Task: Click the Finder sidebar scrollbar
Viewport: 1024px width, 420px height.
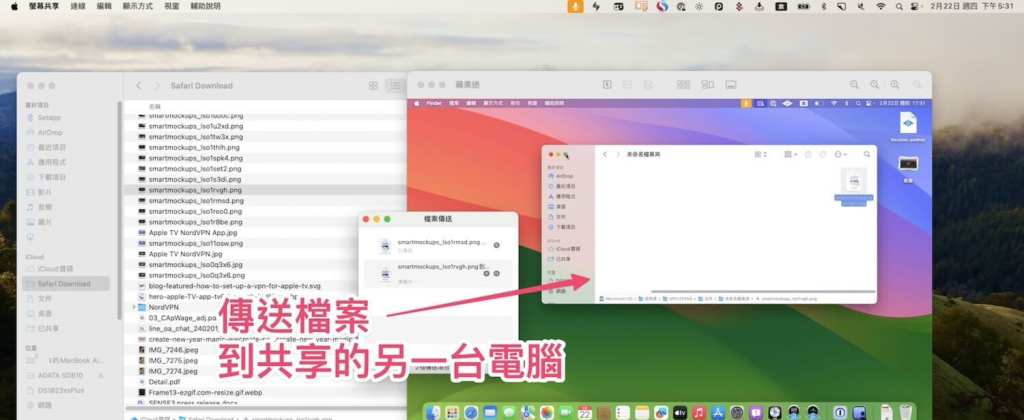Action: click(x=120, y=209)
